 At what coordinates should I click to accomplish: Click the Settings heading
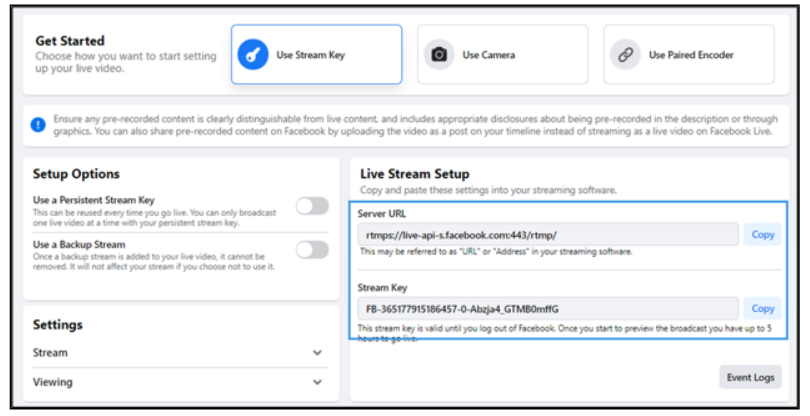coord(58,325)
